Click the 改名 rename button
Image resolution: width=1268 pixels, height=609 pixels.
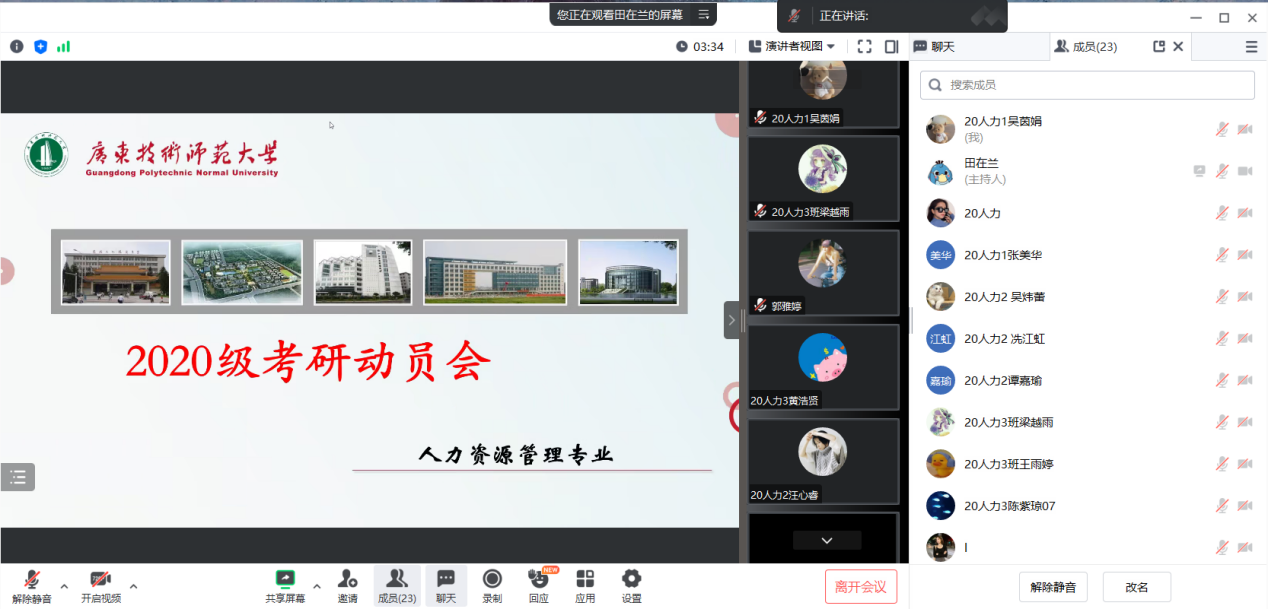[1136, 587]
